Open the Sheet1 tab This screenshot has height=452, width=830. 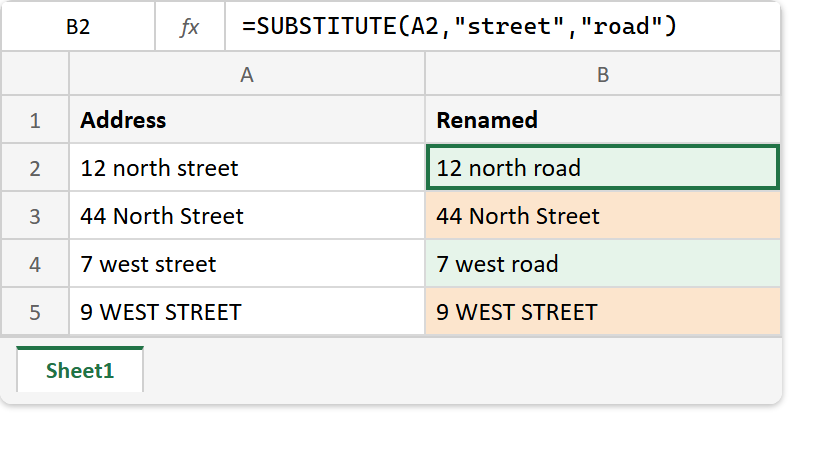pyautogui.click(x=80, y=370)
